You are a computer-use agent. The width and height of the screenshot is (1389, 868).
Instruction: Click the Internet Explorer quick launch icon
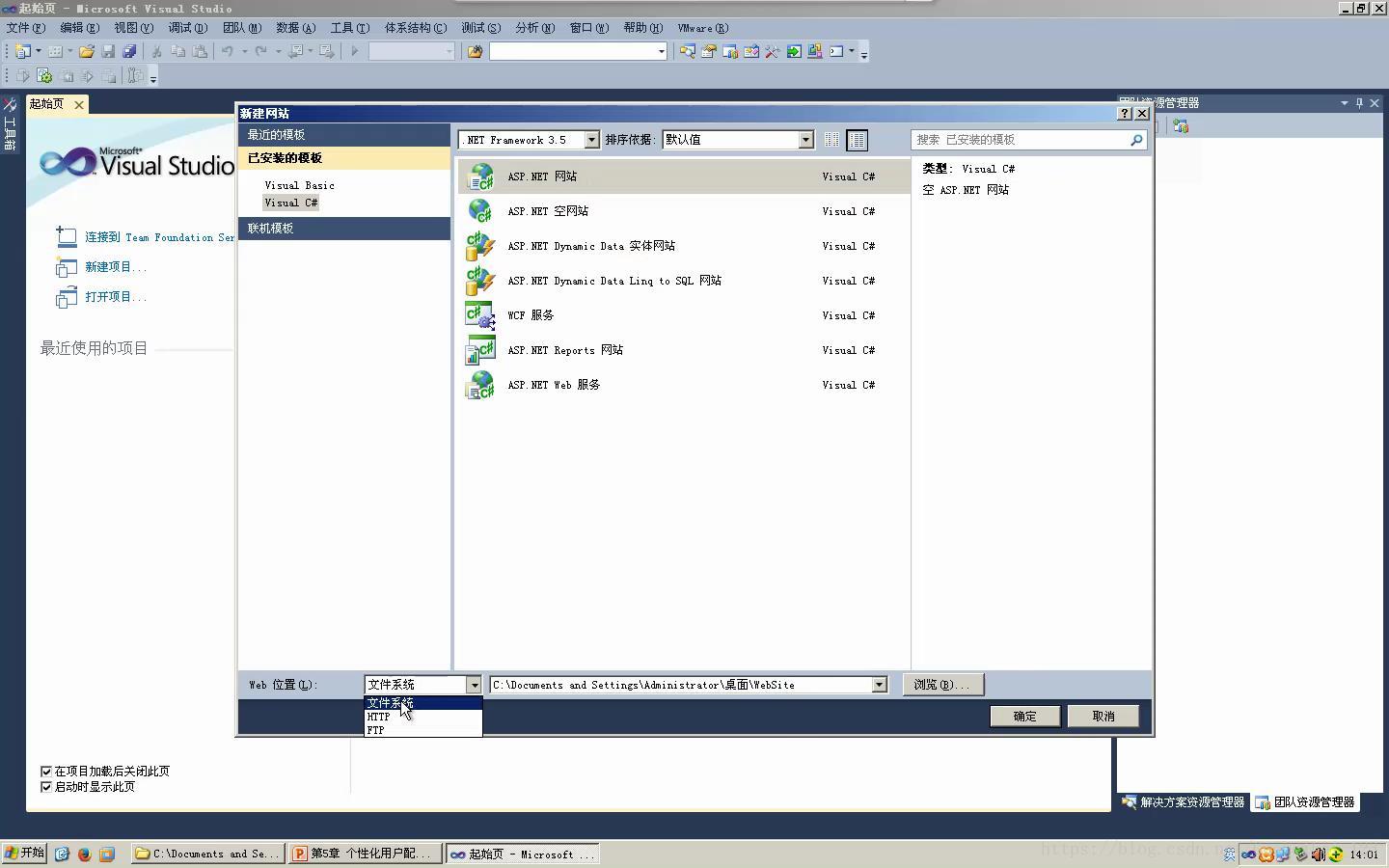coord(62,854)
